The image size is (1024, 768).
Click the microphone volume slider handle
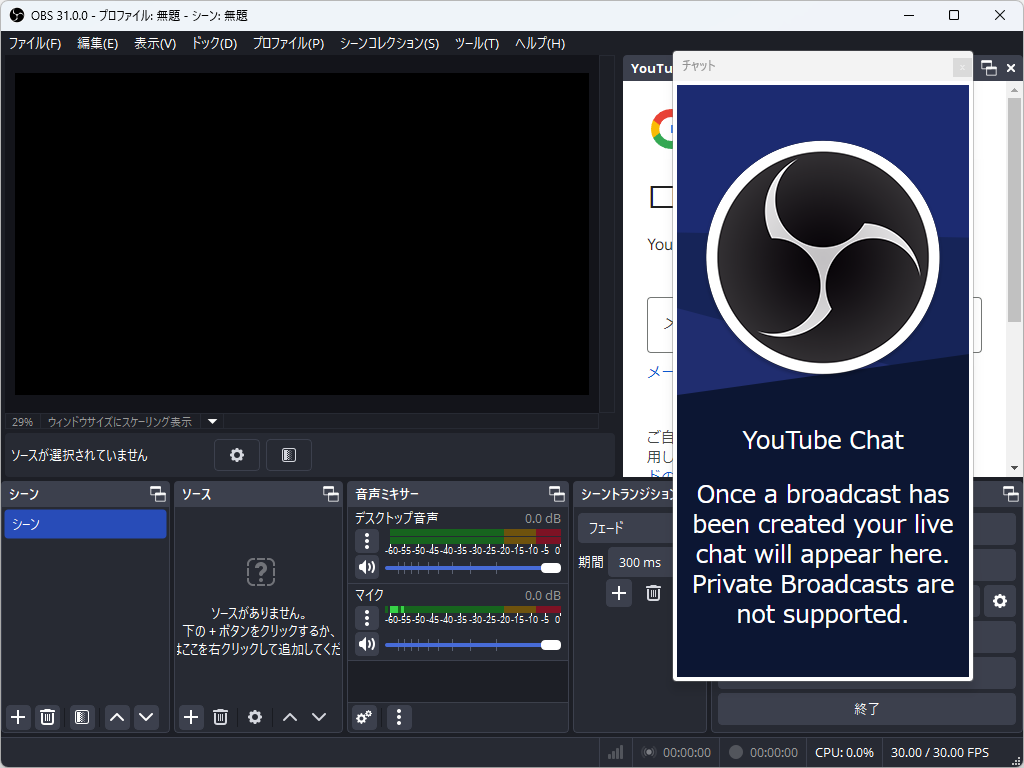[x=550, y=645]
